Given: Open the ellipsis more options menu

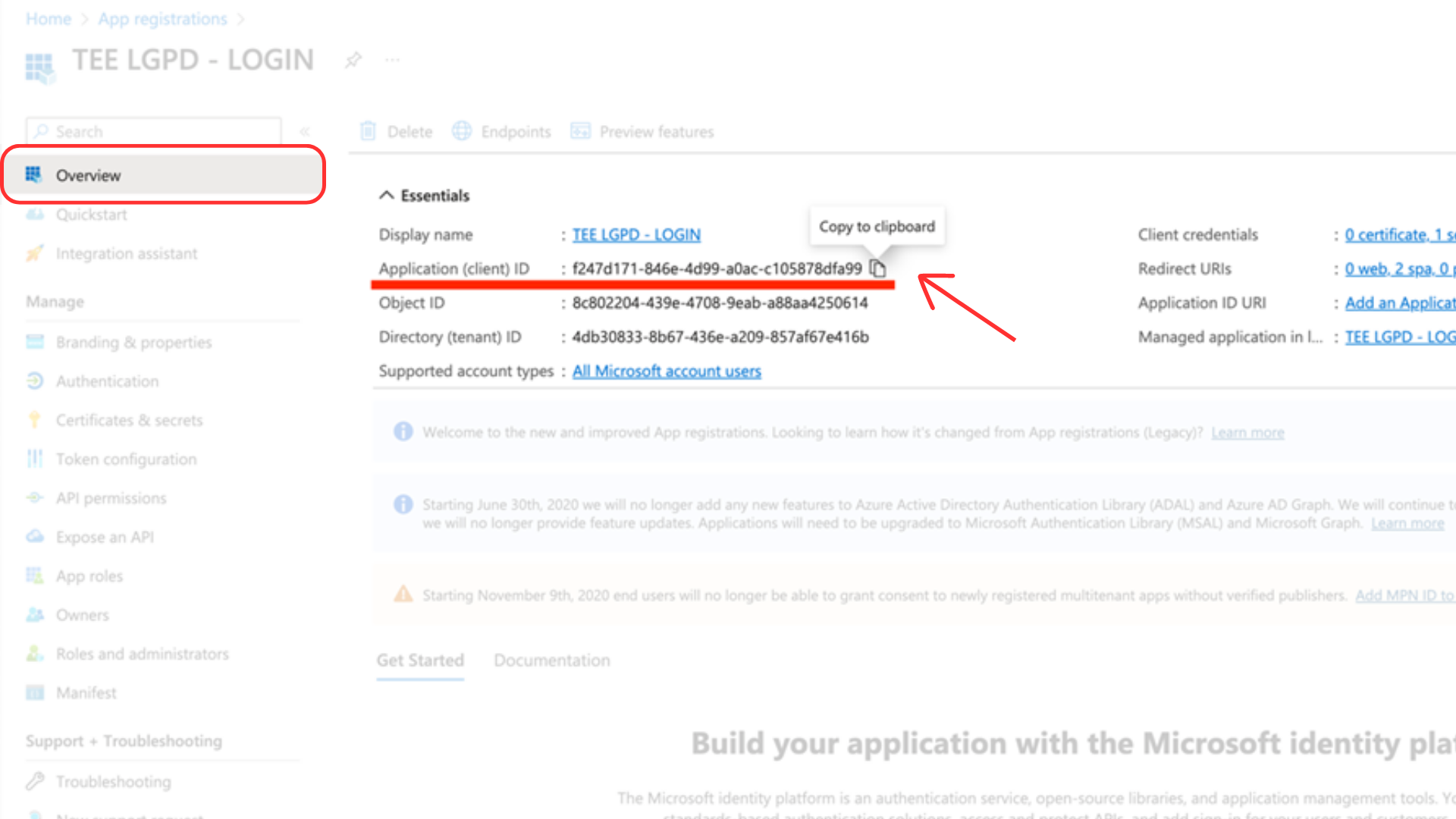Looking at the screenshot, I should [x=392, y=60].
